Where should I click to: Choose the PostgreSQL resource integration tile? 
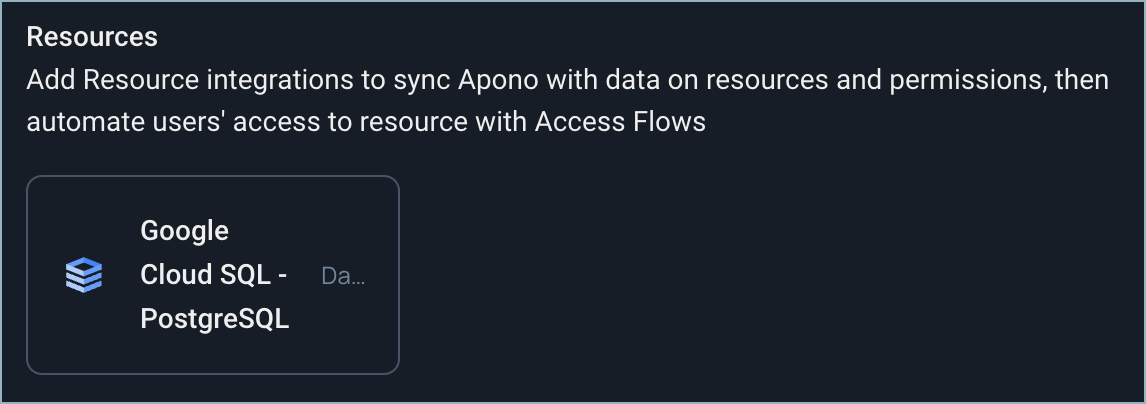[213, 275]
